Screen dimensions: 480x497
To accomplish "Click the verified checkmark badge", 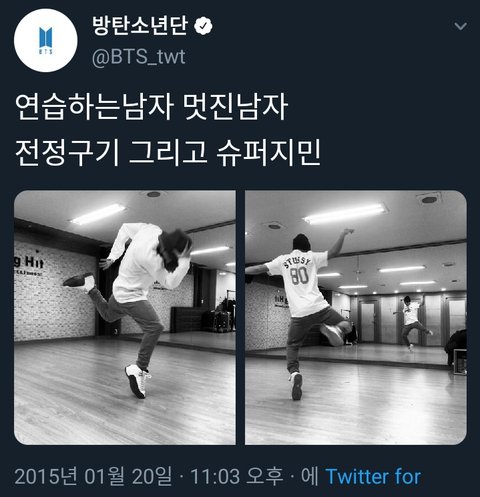I will point(203,26).
